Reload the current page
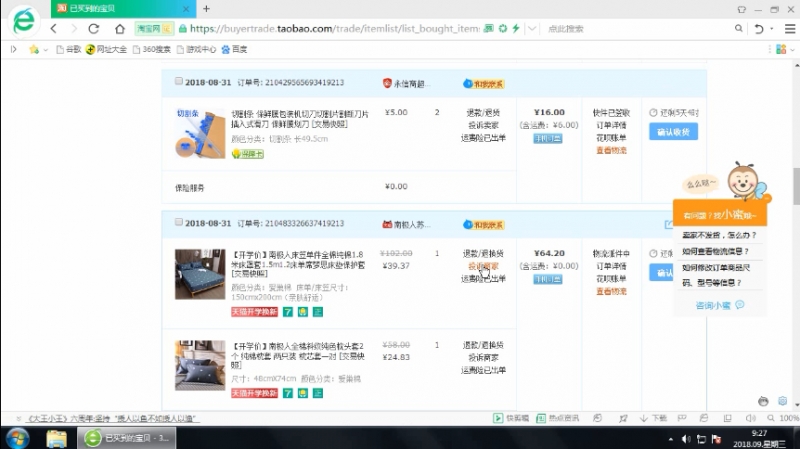This screenshot has height=449, width=800. point(94,29)
